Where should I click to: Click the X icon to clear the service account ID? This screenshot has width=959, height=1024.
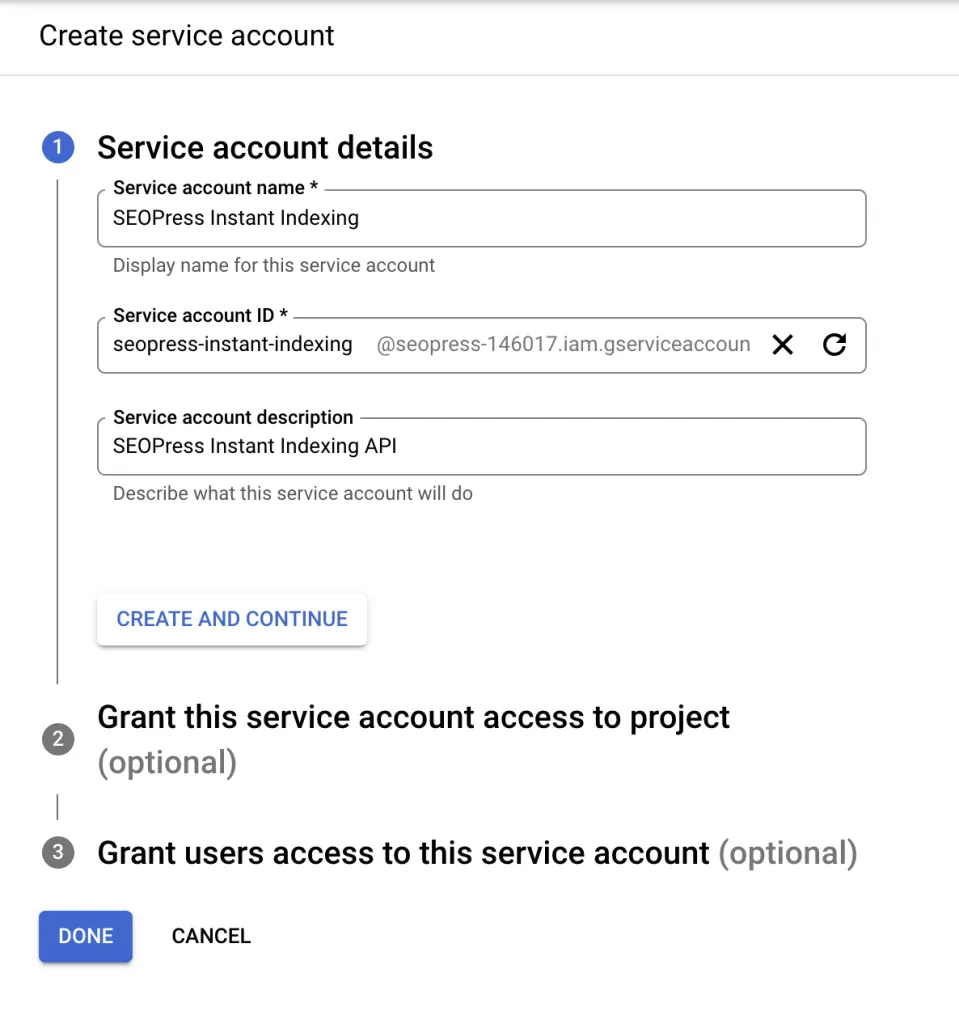coord(783,345)
